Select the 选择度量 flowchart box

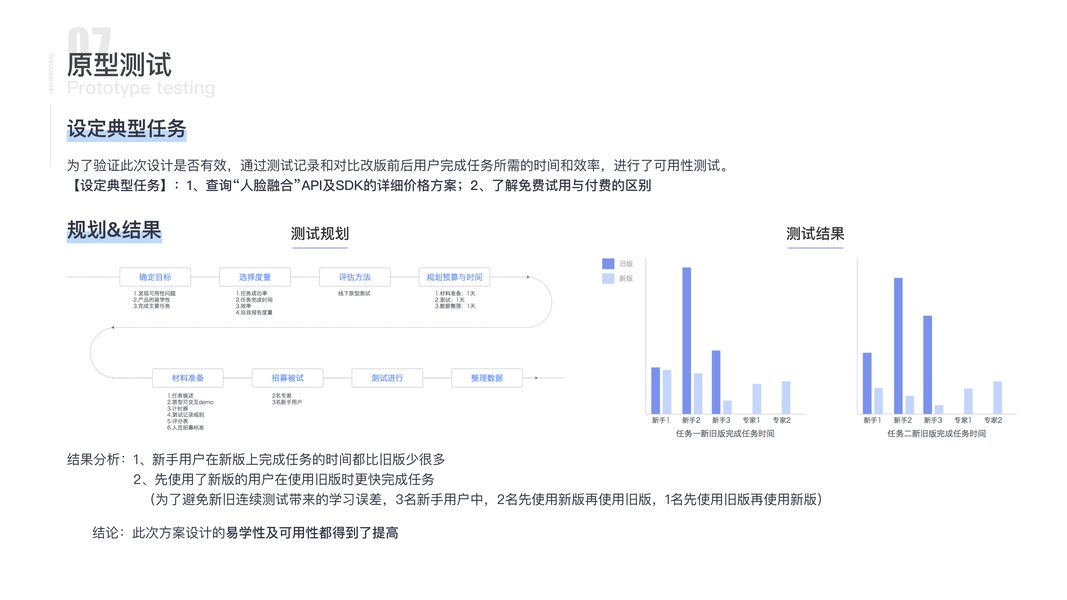coord(255,277)
